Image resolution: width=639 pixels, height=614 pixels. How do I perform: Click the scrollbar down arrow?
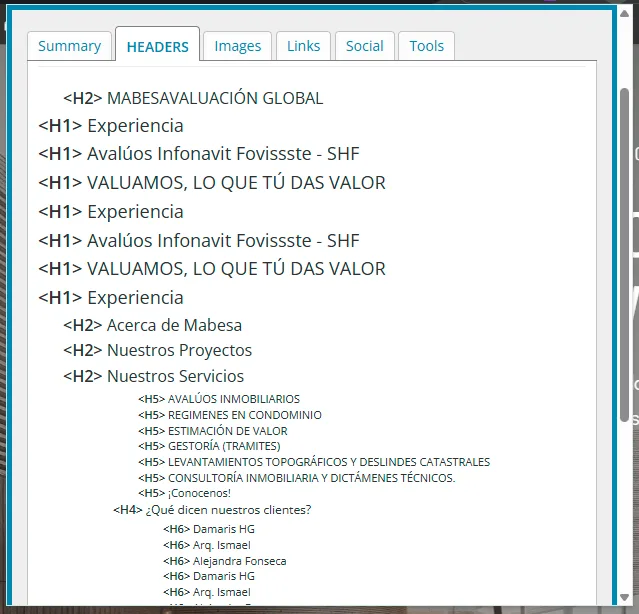pyautogui.click(x=624, y=597)
